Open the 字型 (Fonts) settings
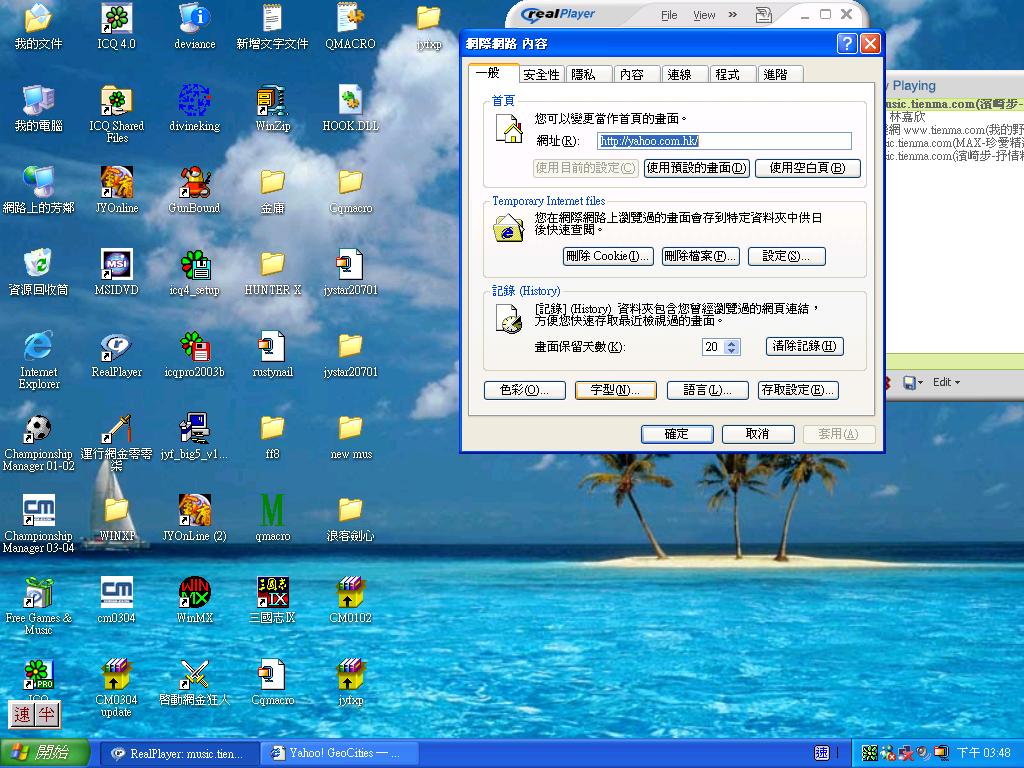Viewport: 1024px width, 768px height. click(x=615, y=390)
